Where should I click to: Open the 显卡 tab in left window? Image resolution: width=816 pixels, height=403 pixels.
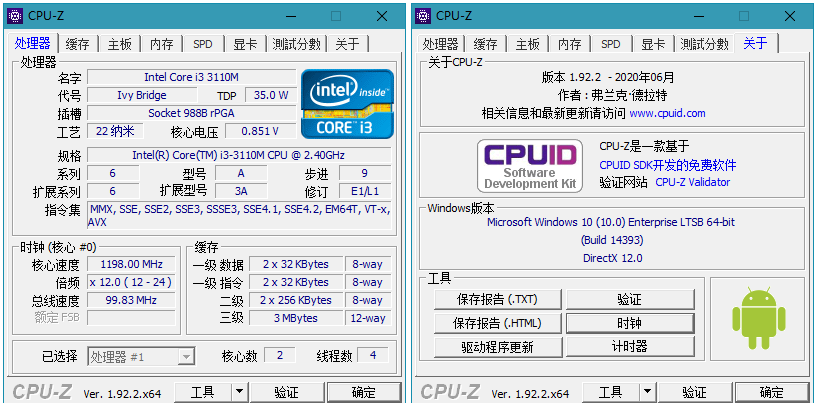click(245, 44)
